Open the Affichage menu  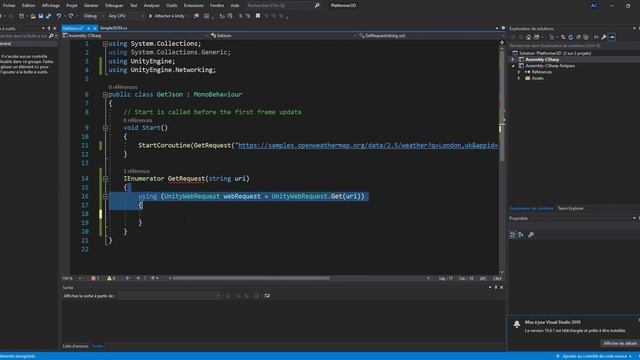click(51, 5)
